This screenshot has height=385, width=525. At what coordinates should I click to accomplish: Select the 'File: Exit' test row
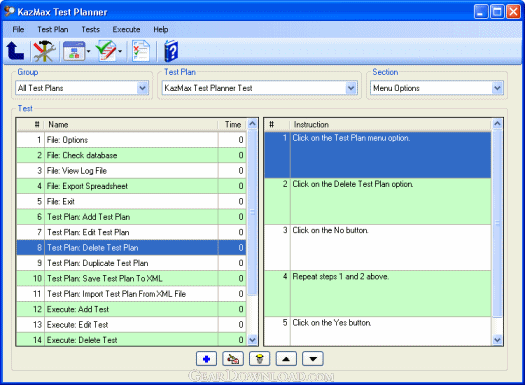tap(131, 202)
